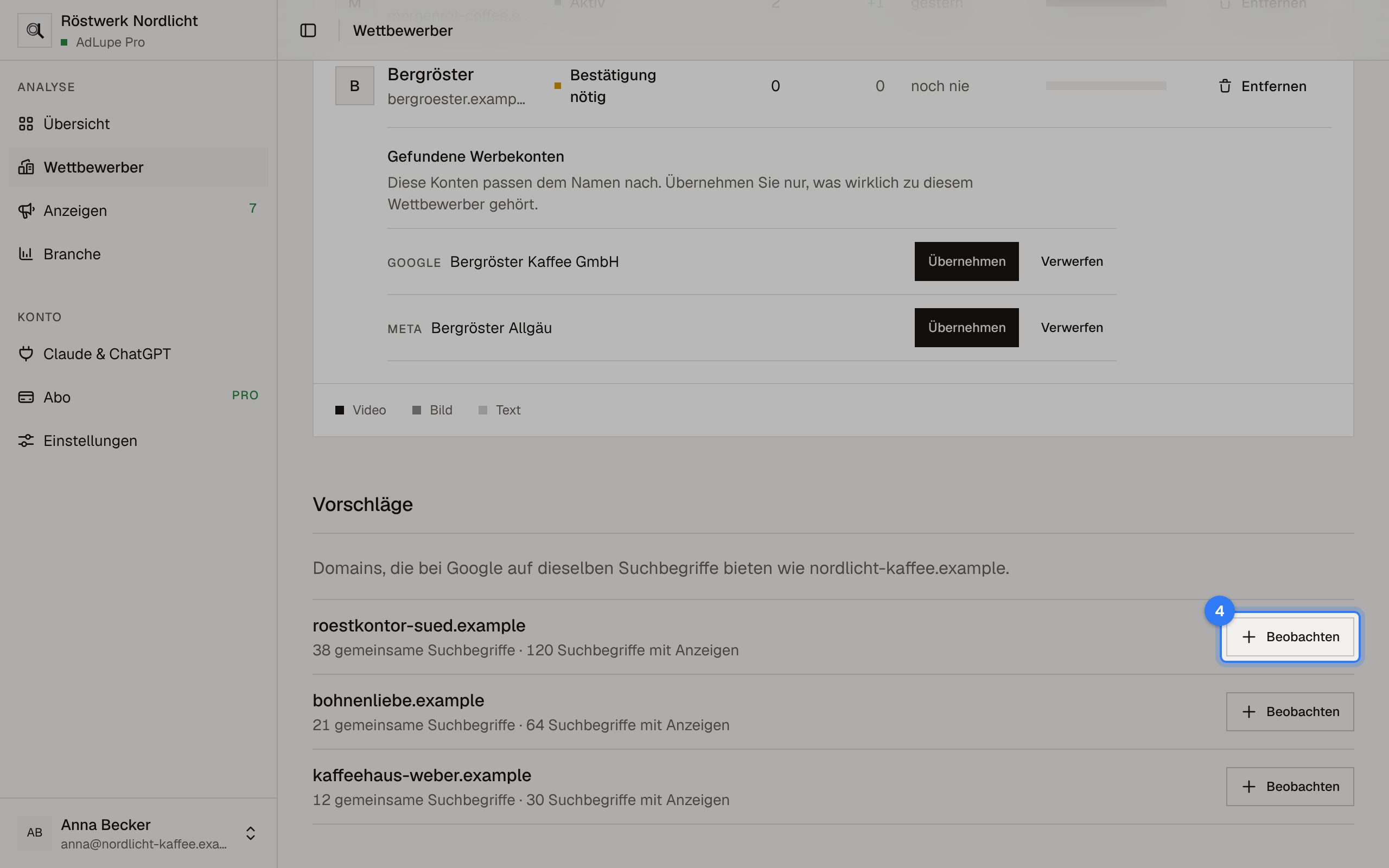1389x868 pixels.
Task: Accept the Google account Bergröster Kaffee GmbH
Action: pyautogui.click(x=966, y=261)
